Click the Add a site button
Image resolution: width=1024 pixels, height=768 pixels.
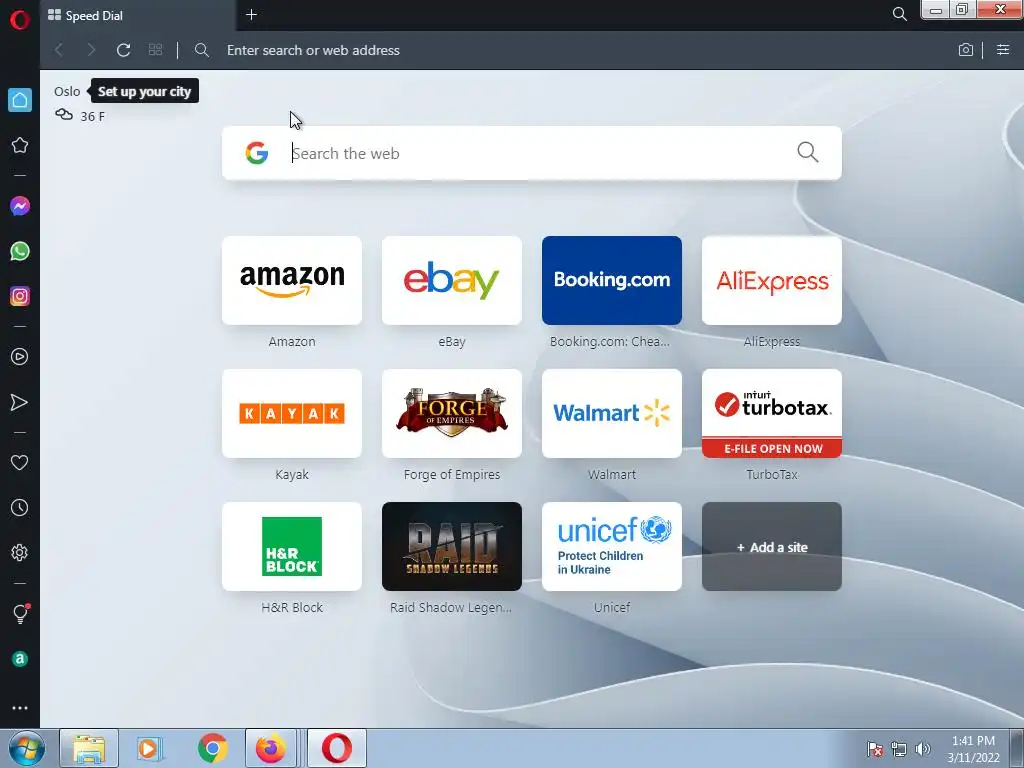(772, 547)
